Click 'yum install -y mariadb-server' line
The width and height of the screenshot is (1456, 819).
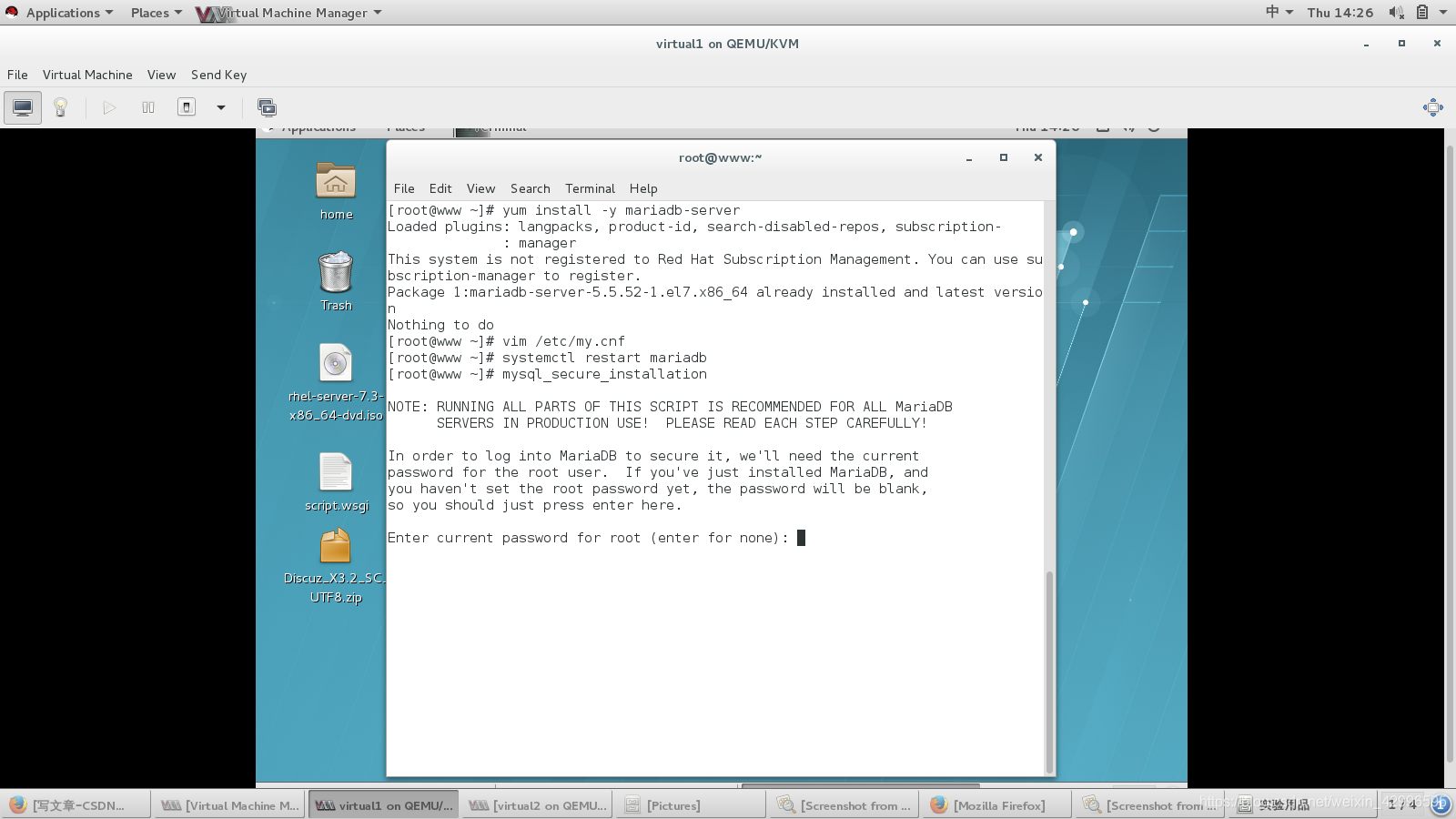coord(563,210)
